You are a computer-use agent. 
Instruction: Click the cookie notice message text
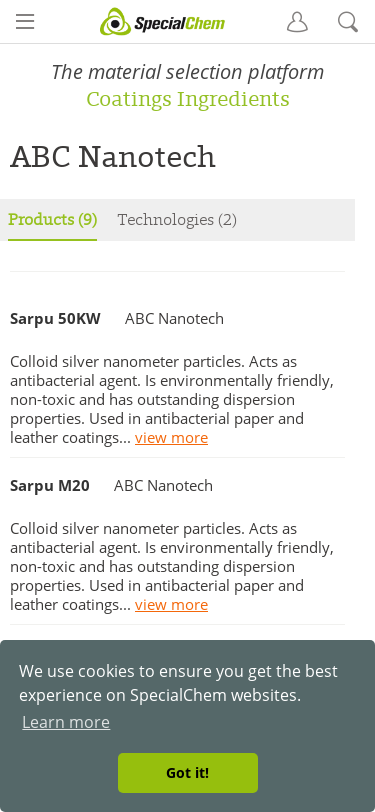click(178, 683)
